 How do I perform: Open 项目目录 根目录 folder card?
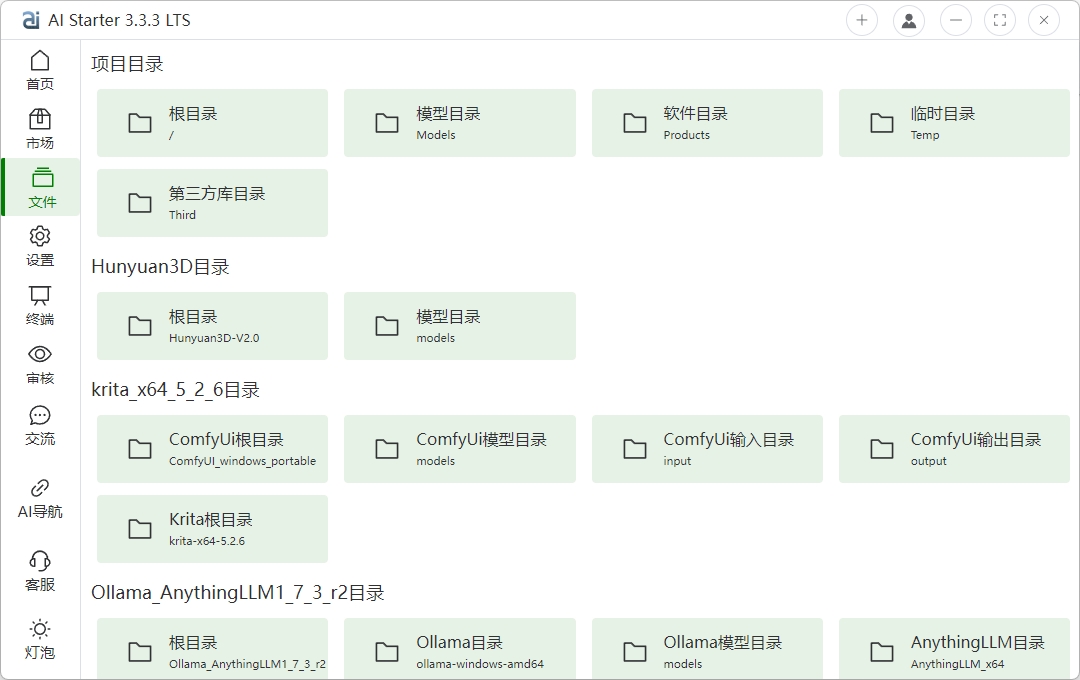click(x=212, y=123)
